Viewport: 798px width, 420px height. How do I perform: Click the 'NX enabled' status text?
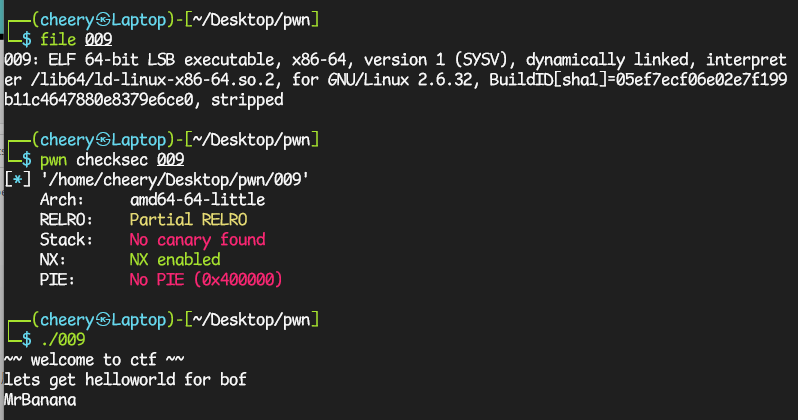click(x=175, y=260)
